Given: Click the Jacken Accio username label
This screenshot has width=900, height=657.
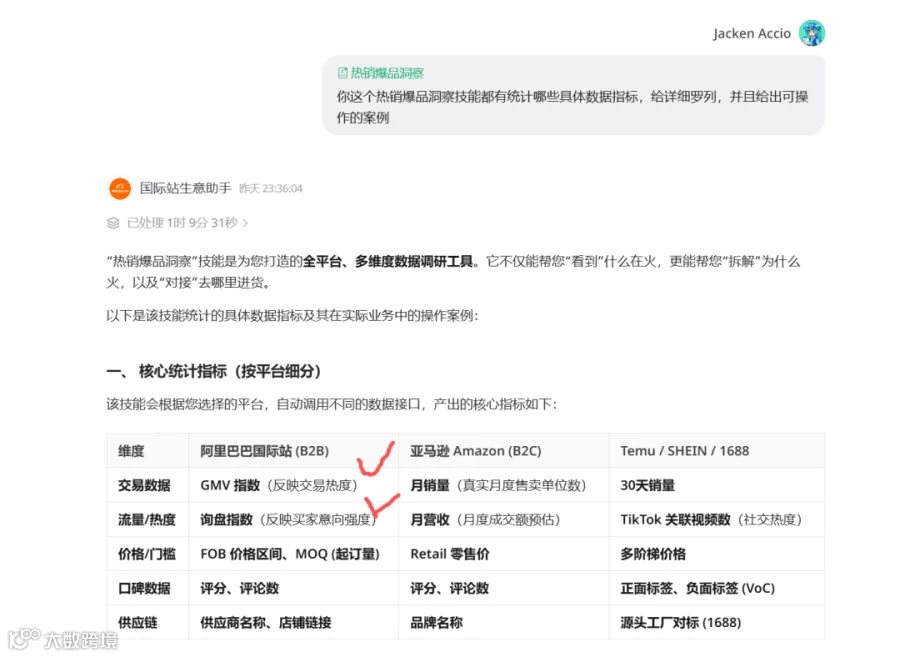Looking at the screenshot, I should click(x=752, y=34).
